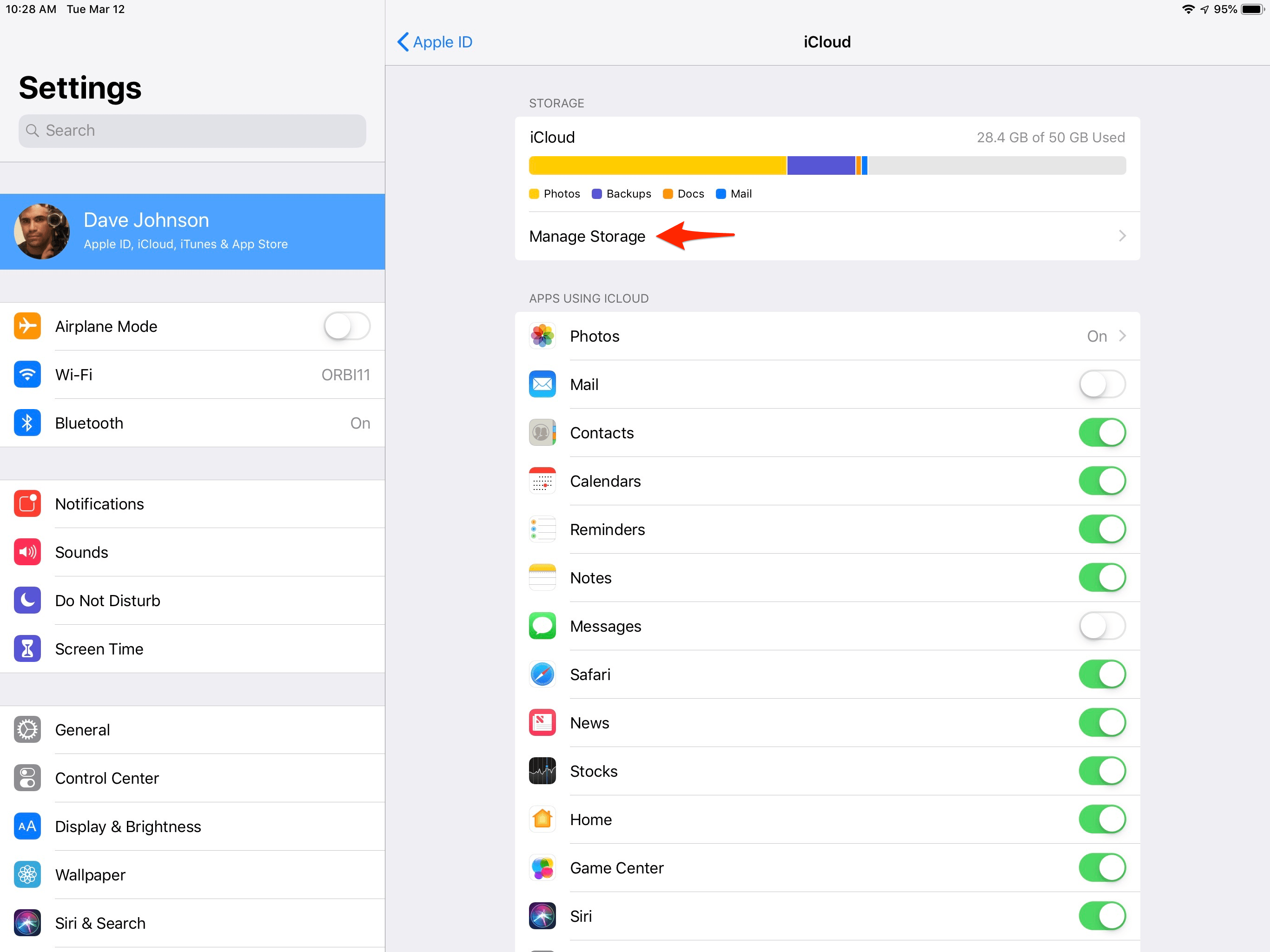Turn on Messages iCloud toggle
The image size is (1270, 952).
(1101, 626)
